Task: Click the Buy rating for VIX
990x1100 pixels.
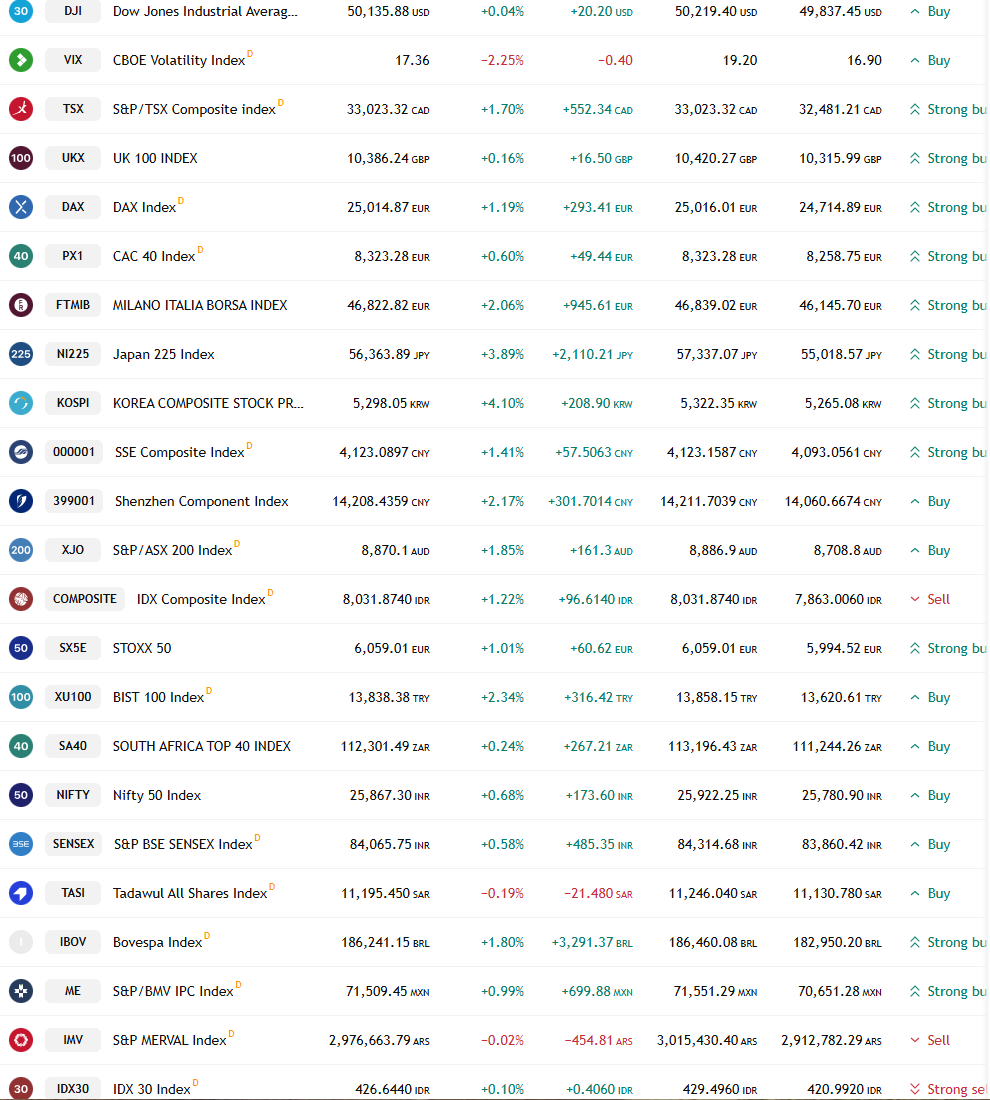Action: tap(930, 60)
